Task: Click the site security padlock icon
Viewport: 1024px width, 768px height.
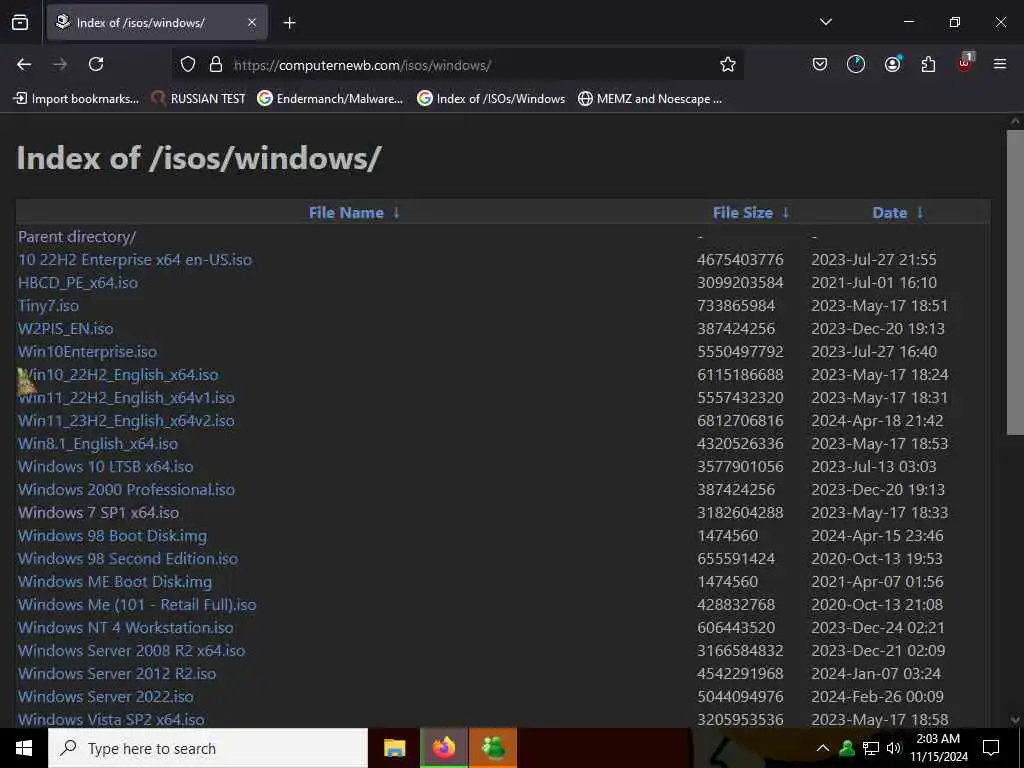Action: coord(216,64)
